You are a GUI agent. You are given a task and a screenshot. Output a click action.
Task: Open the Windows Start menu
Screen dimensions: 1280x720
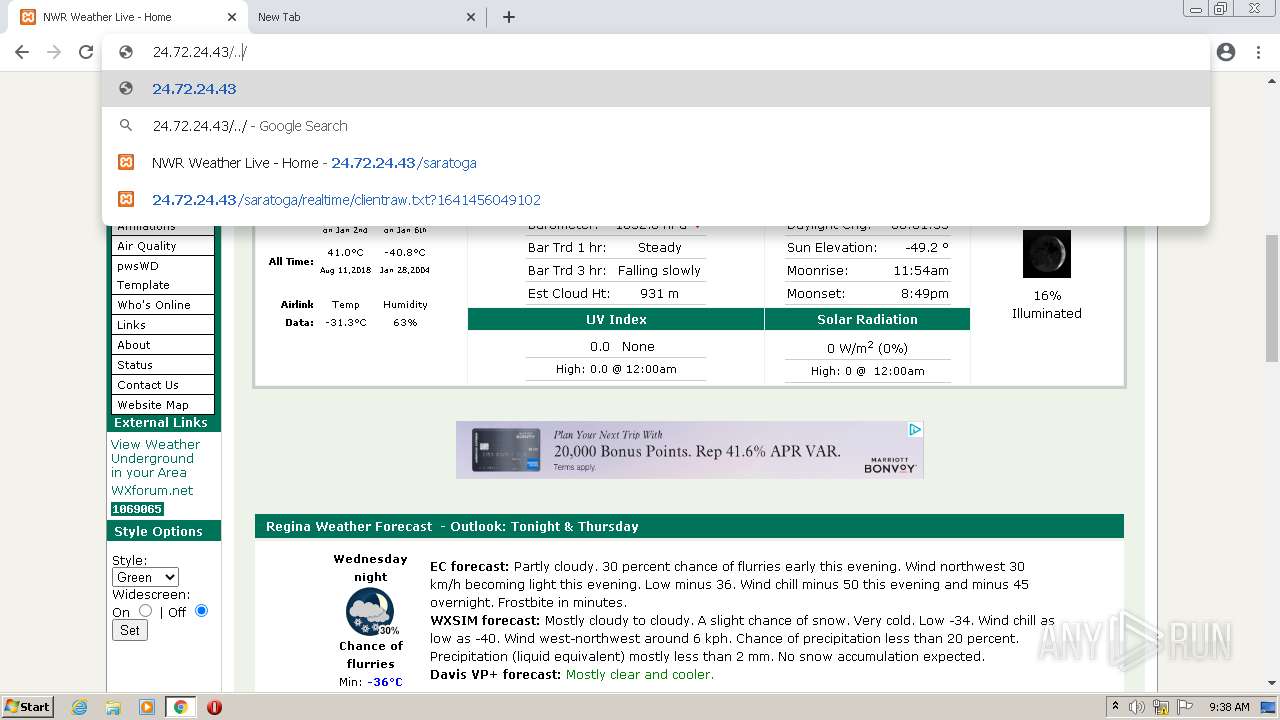27,706
